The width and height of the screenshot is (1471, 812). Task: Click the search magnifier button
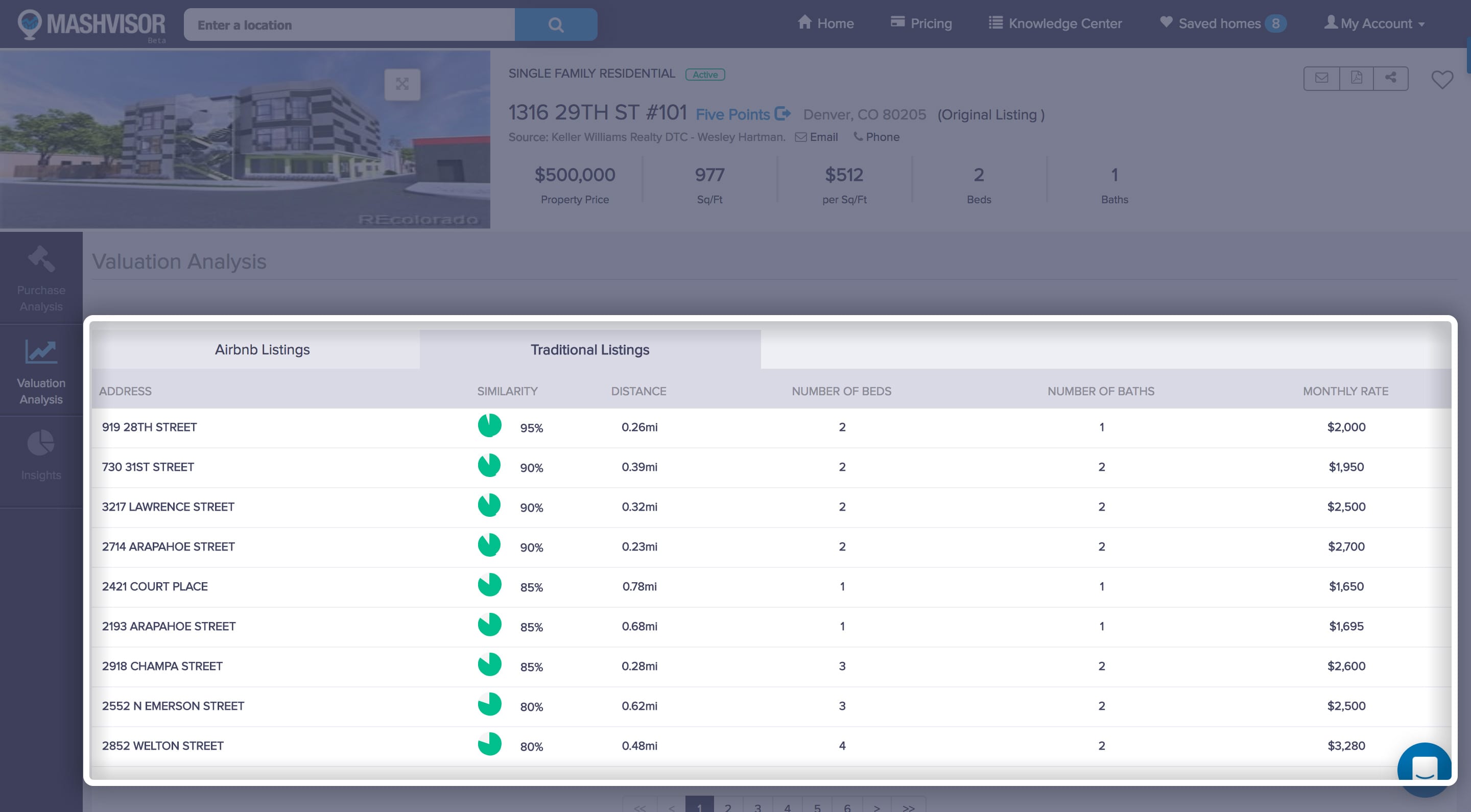coord(556,25)
